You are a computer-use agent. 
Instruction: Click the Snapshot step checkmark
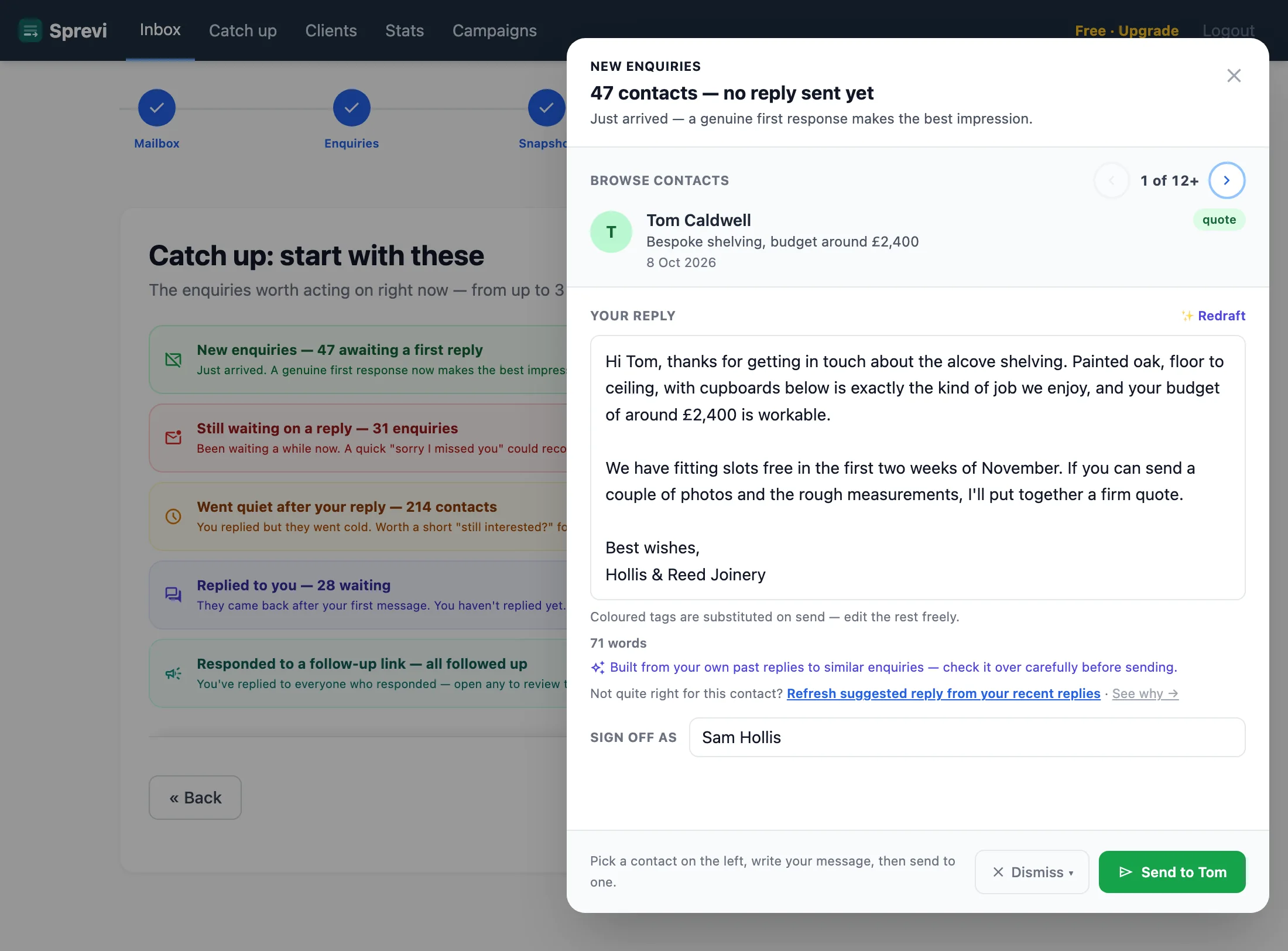click(x=546, y=108)
